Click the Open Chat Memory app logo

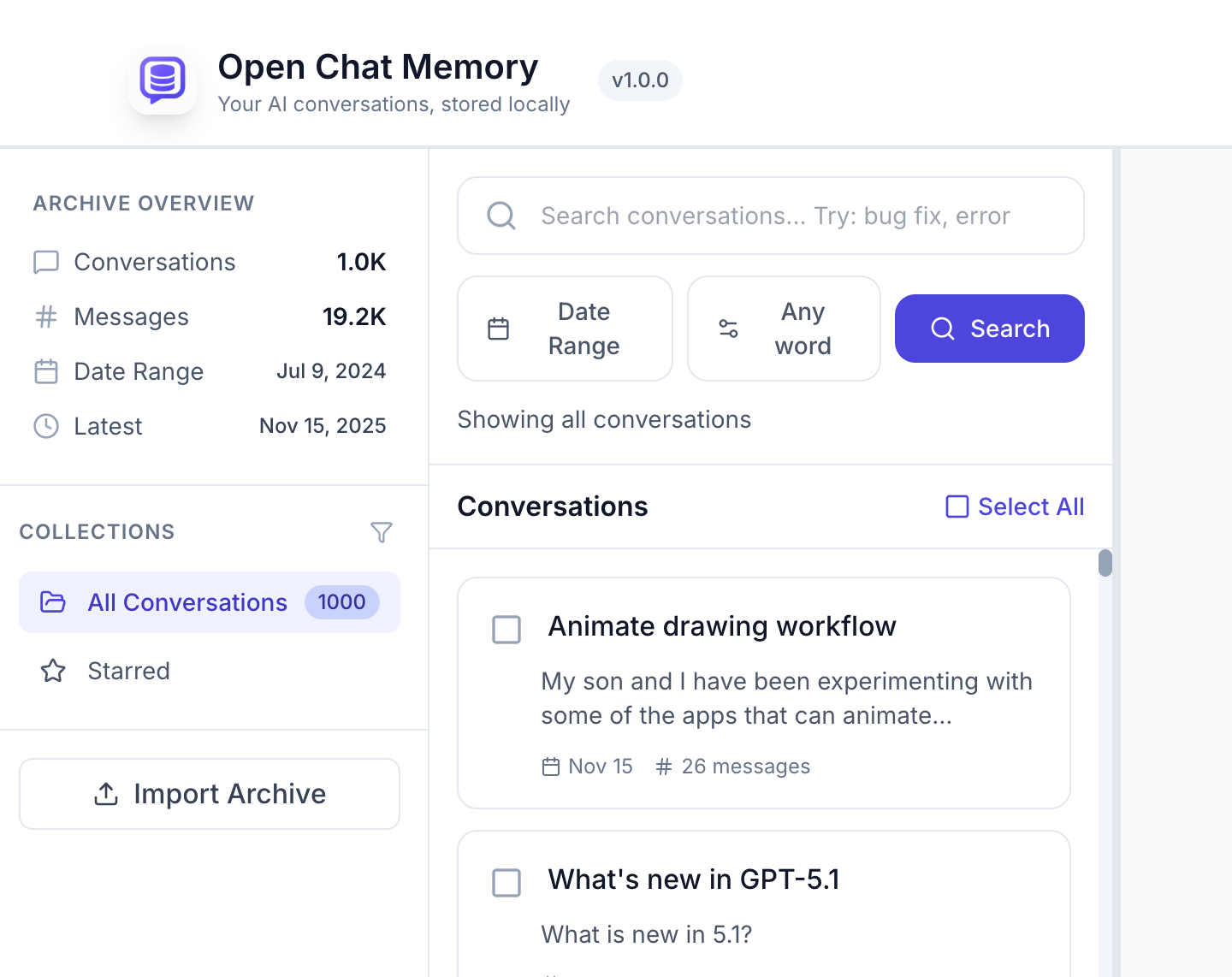163,80
